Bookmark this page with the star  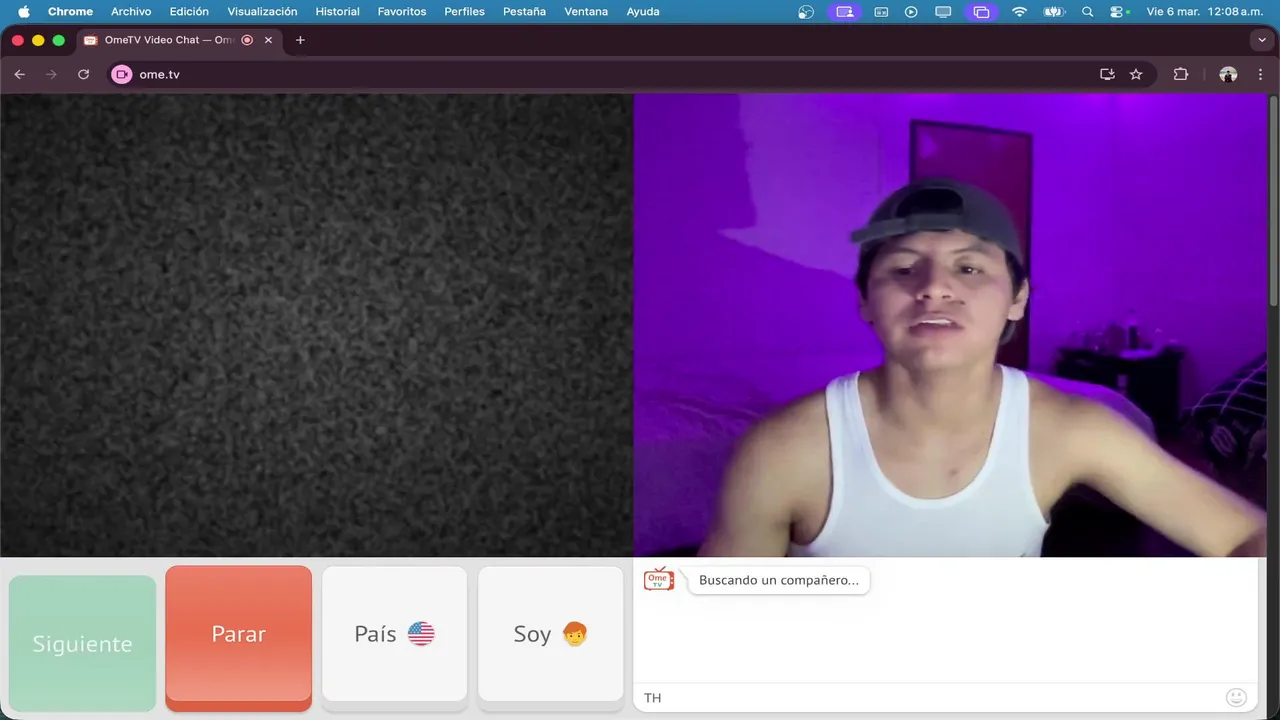[1136, 74]
